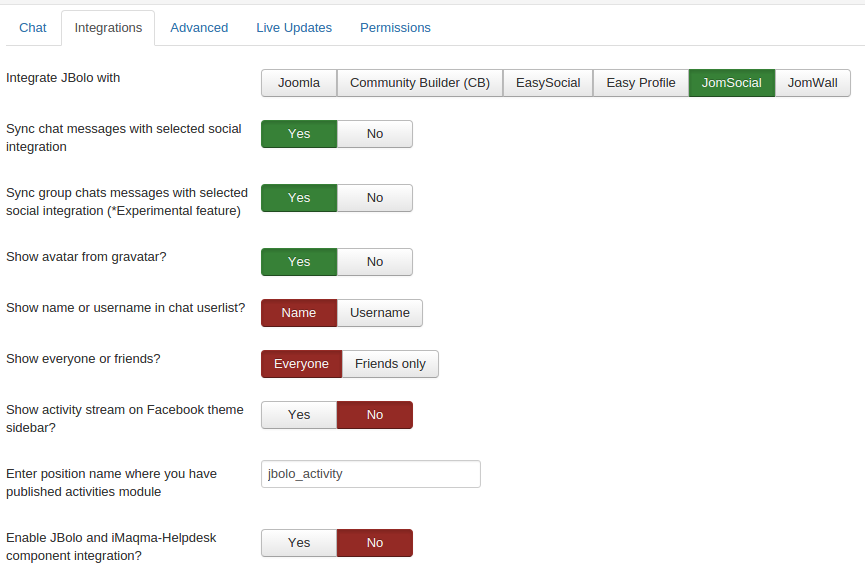Click Yes for sync group chats messages

coord(299,198)
